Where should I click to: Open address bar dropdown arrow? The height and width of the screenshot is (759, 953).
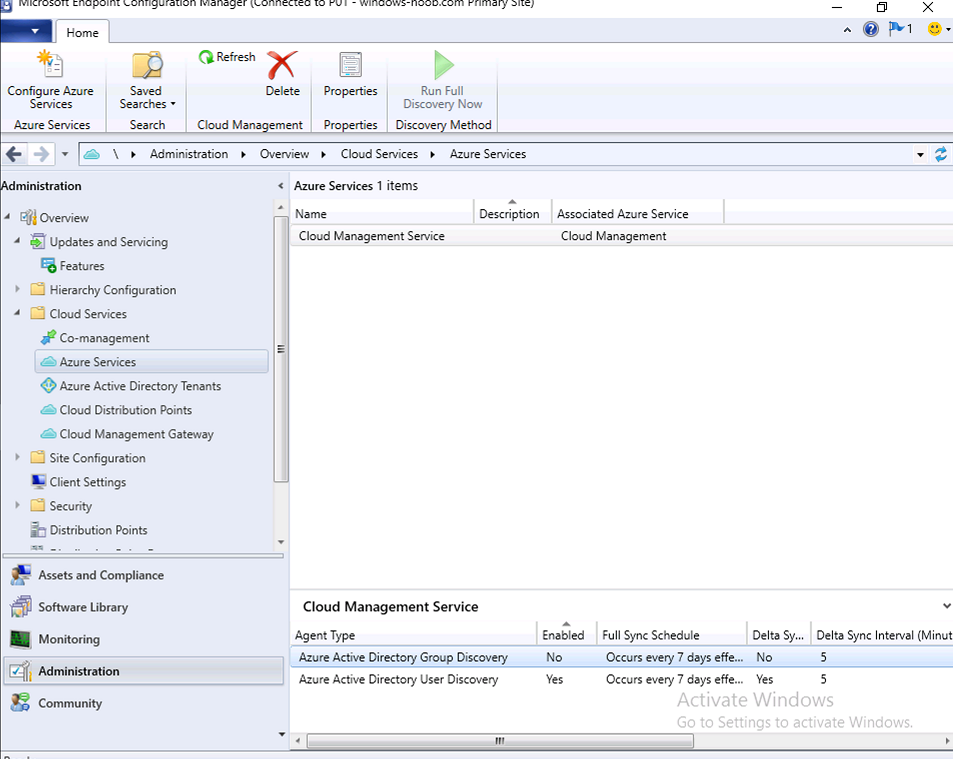tap(920, 155)
